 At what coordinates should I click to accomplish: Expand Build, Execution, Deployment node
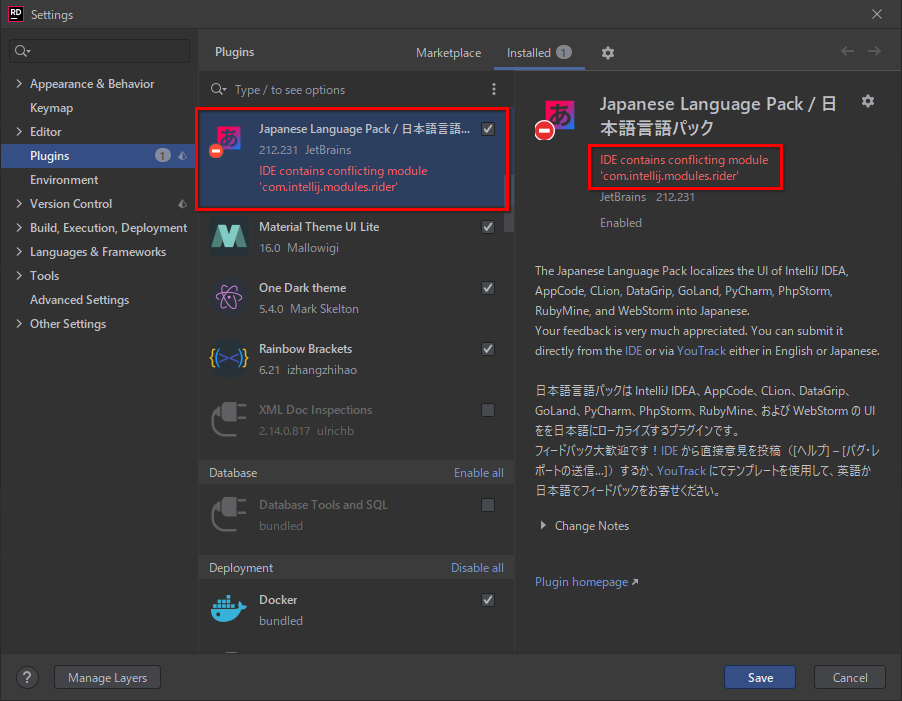coord(19,228)
